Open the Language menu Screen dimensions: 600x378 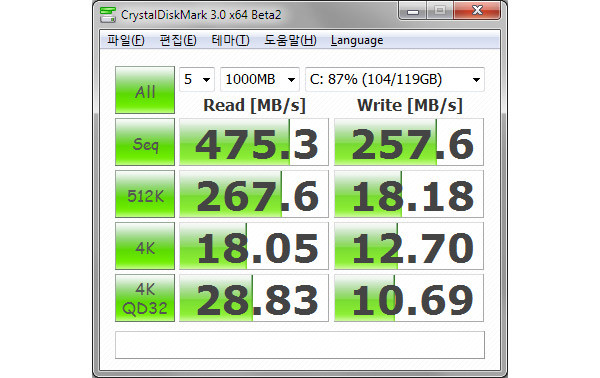(x=357, y=40)
